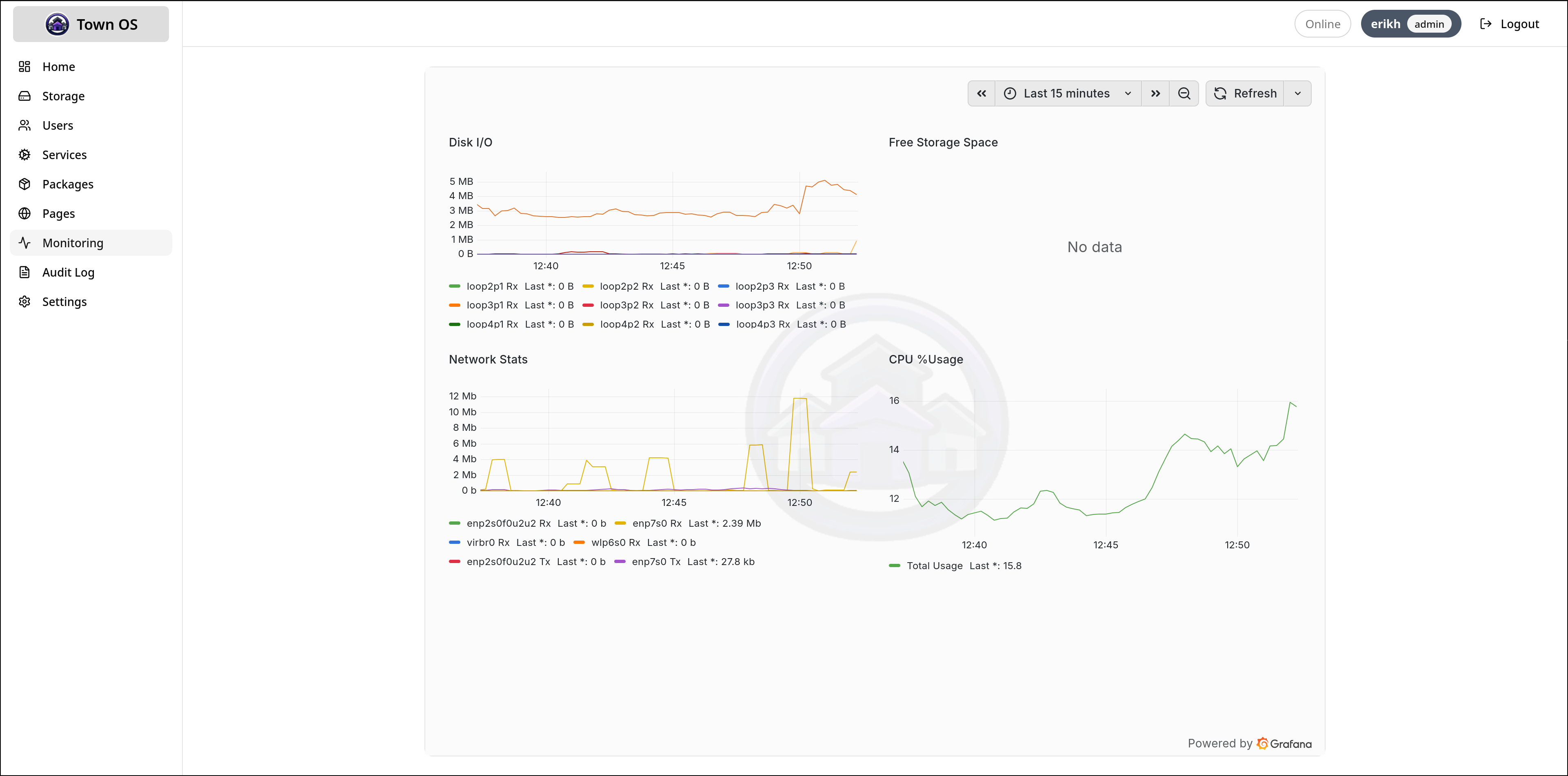Click the Online status indicator

[x=1322, y=24]
